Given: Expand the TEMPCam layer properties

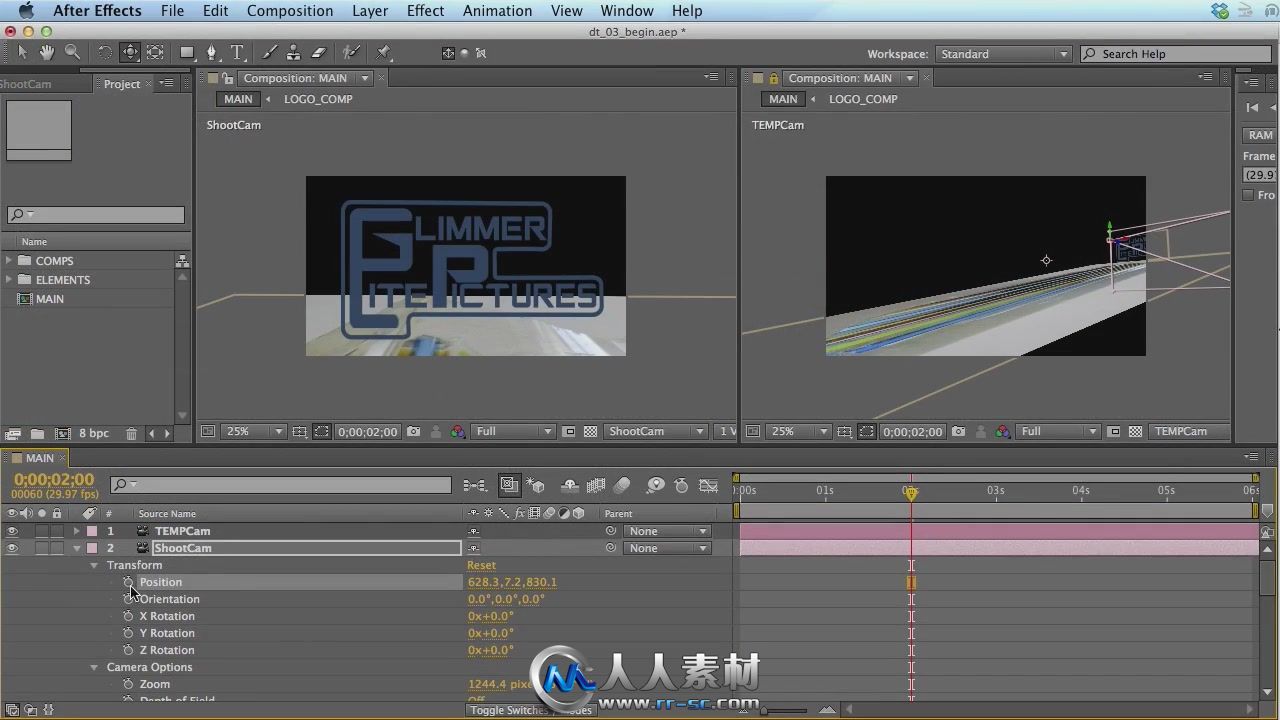Looking at the screenshot, I should (76, 531).
